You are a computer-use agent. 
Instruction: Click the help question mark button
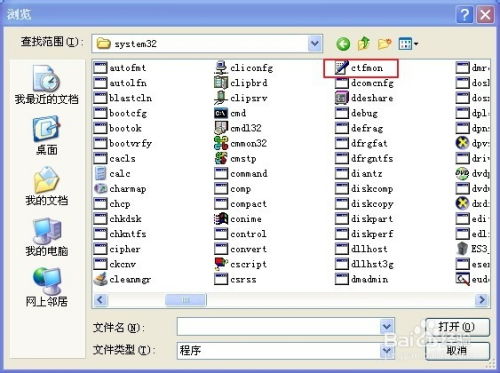pos(464,15)
